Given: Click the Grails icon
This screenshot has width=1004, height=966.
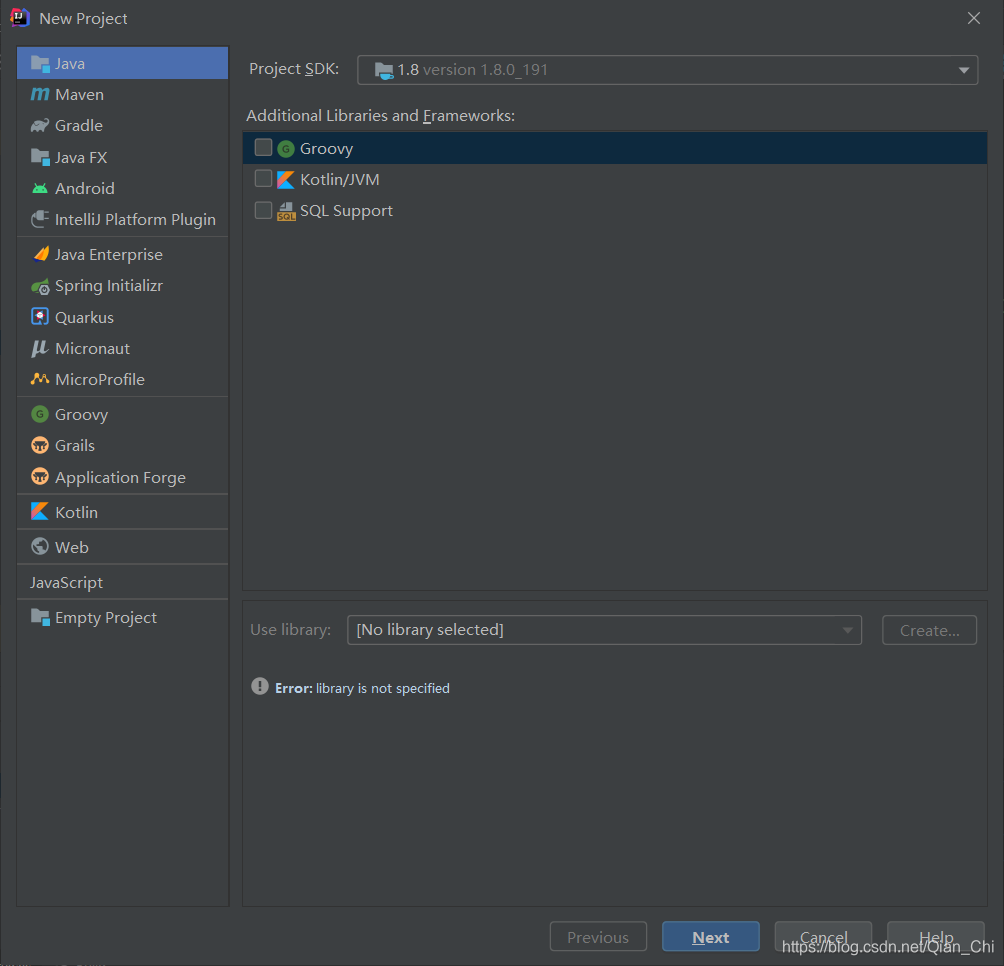Looking at the screenshot, I should [40, 445].
